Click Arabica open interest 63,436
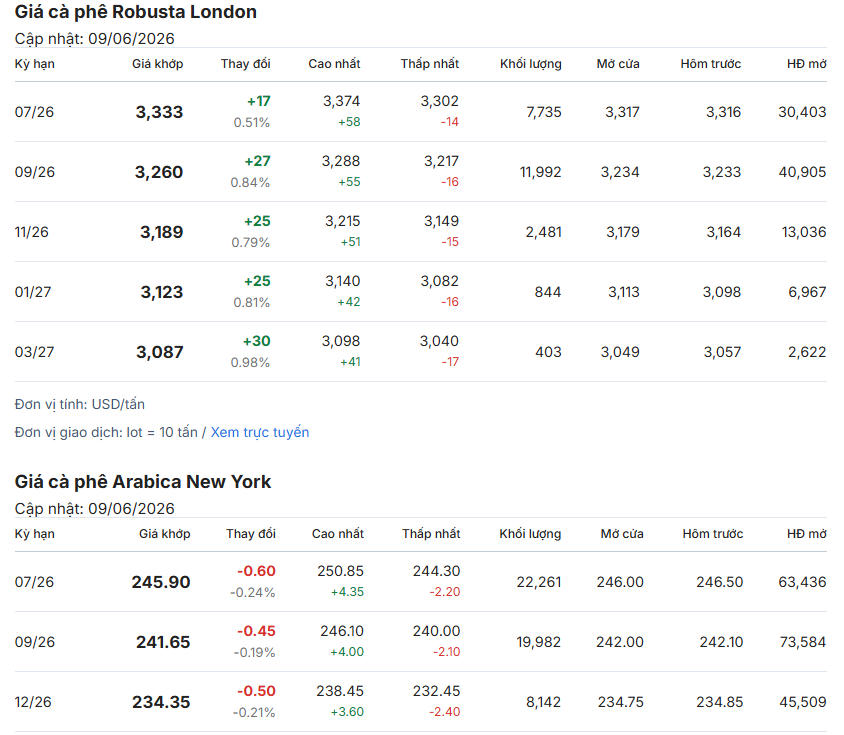 coord(802,582)
